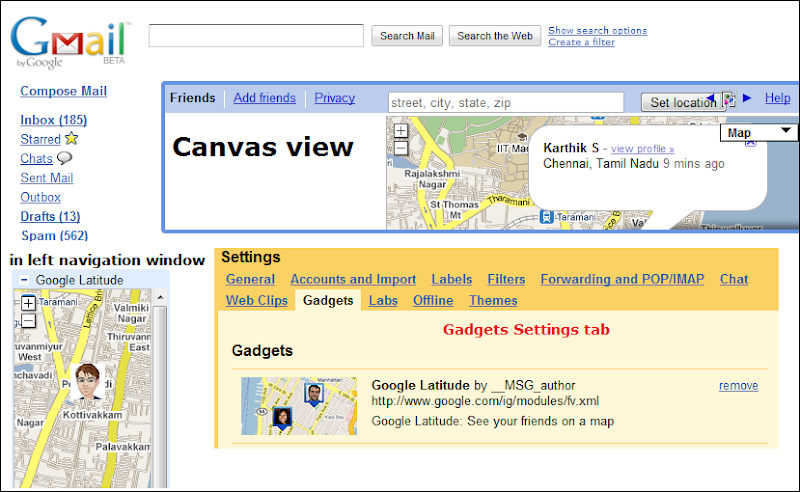800x492 pixels.
Task: Select the Friends tab in Latitude
Action: coord(192,98)
